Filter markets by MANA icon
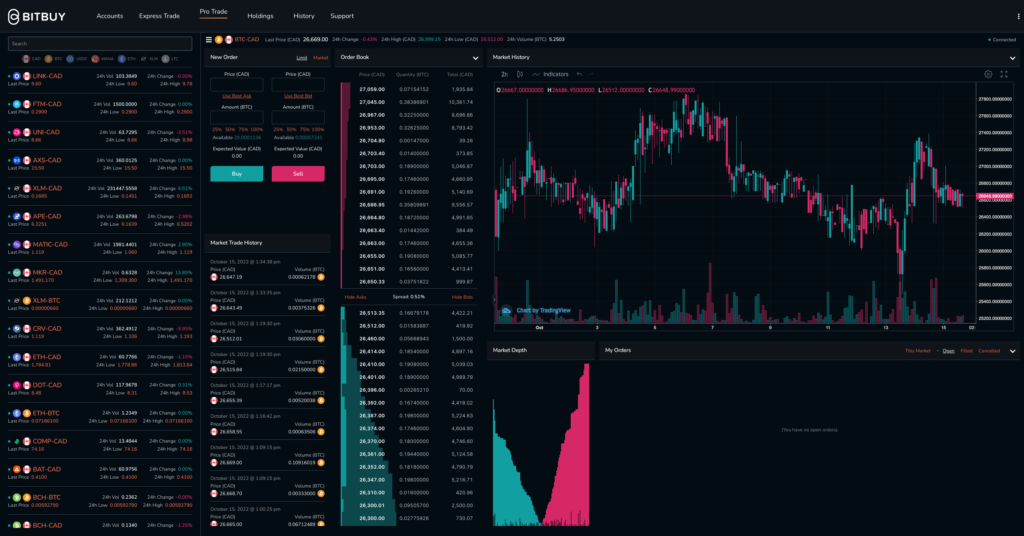The image size is (1024, 536). pos(95,59)
